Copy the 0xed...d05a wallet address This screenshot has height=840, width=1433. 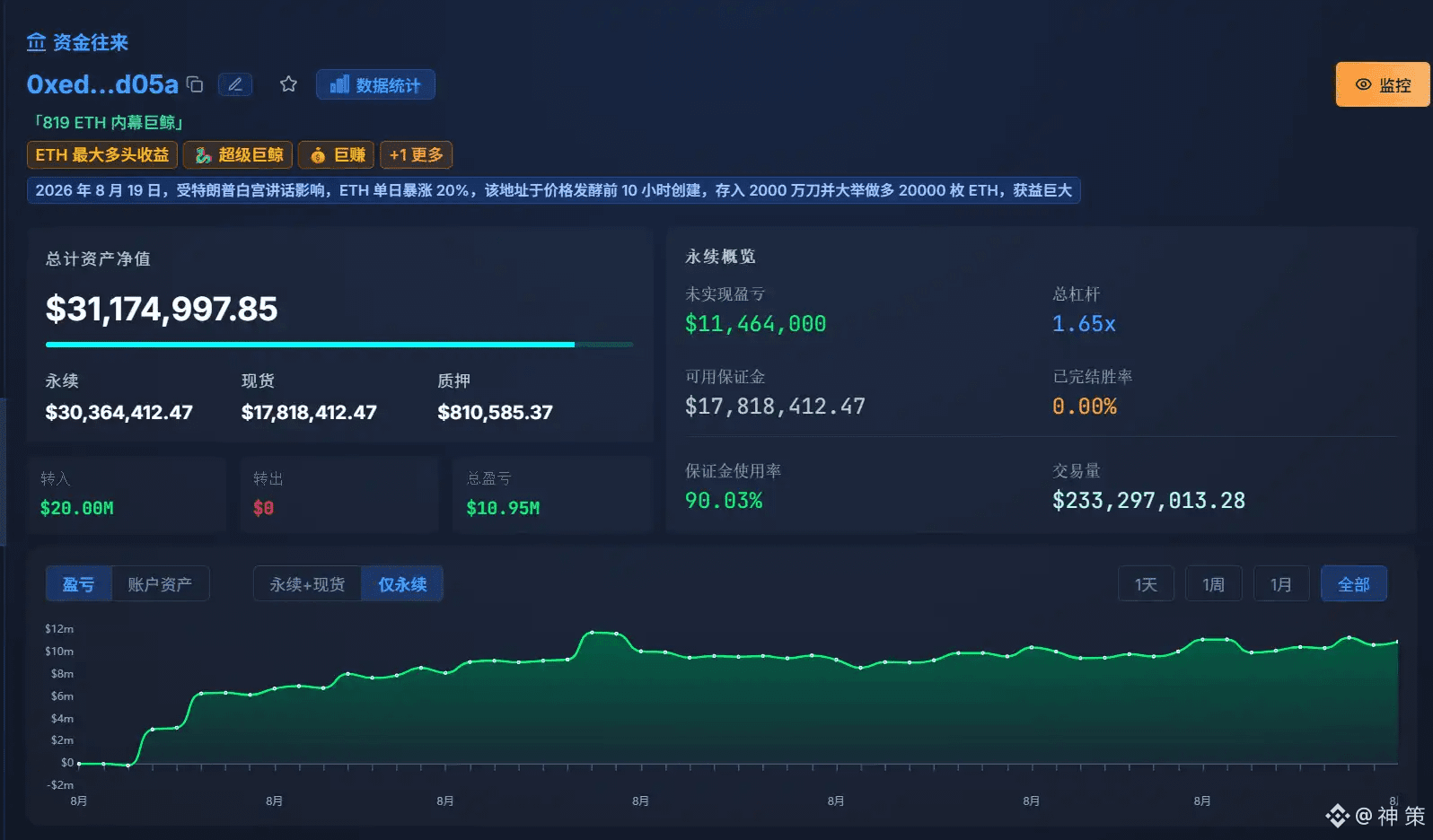195,84
